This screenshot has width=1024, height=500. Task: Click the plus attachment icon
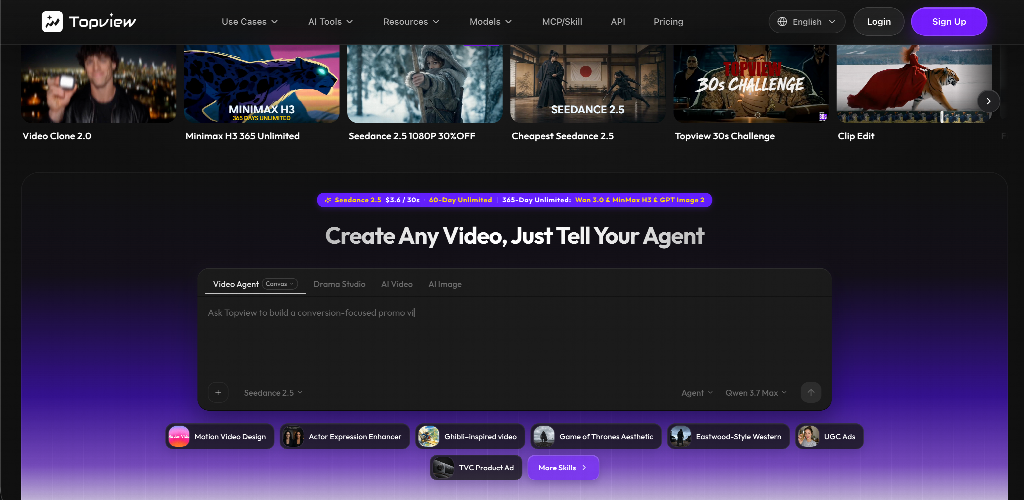(x=218, y=393)
